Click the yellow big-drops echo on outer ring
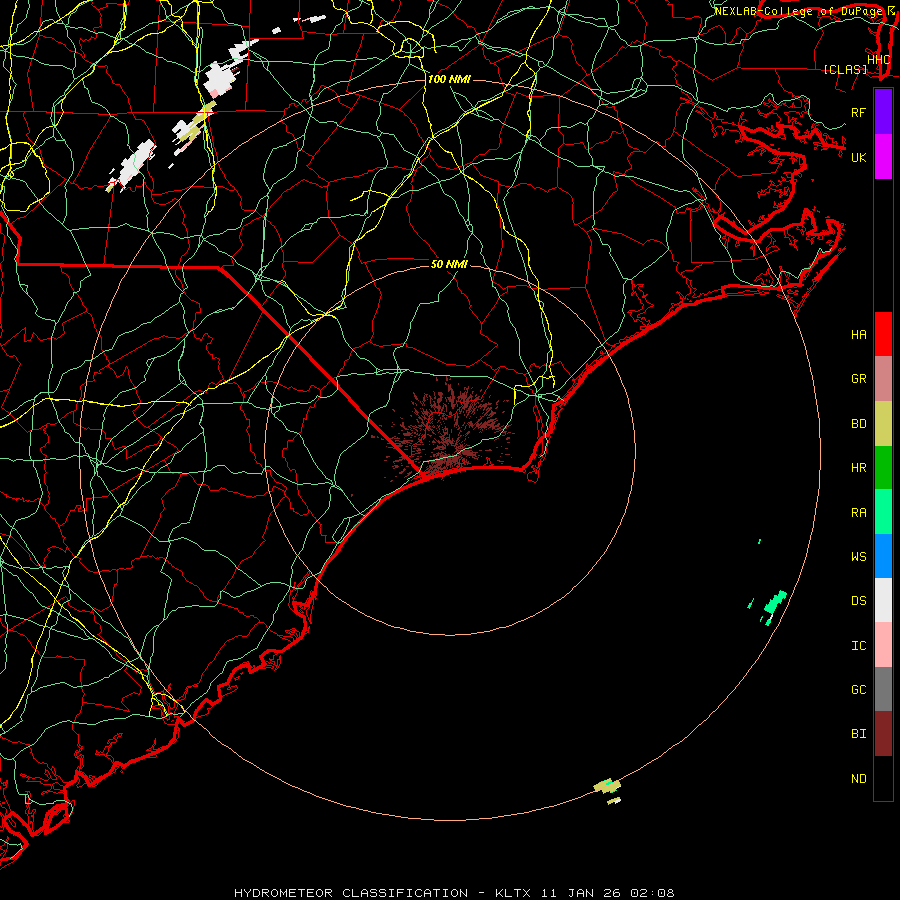900x900 pixels. click(607, 785)
